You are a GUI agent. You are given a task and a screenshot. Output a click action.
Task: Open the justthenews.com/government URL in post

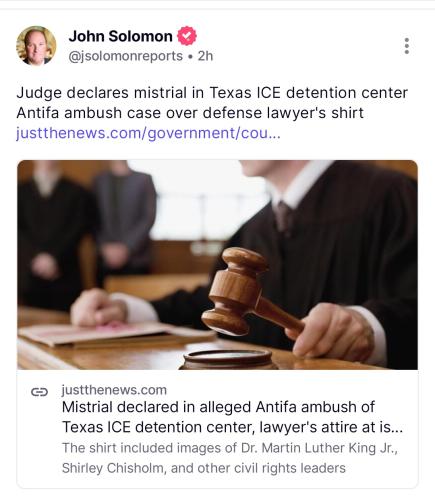(148, 133)
